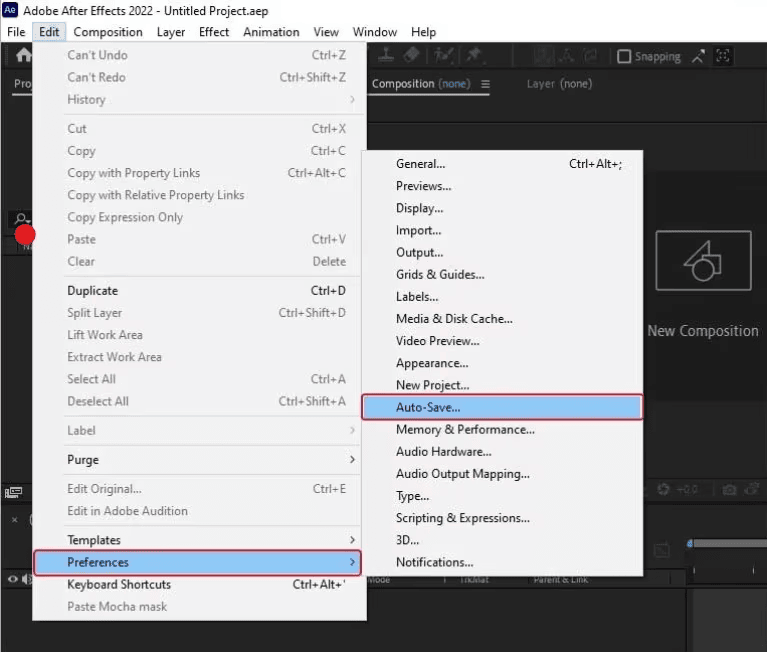
Task: Select the Roto Brush tool
Action: (x=444, y=55)
